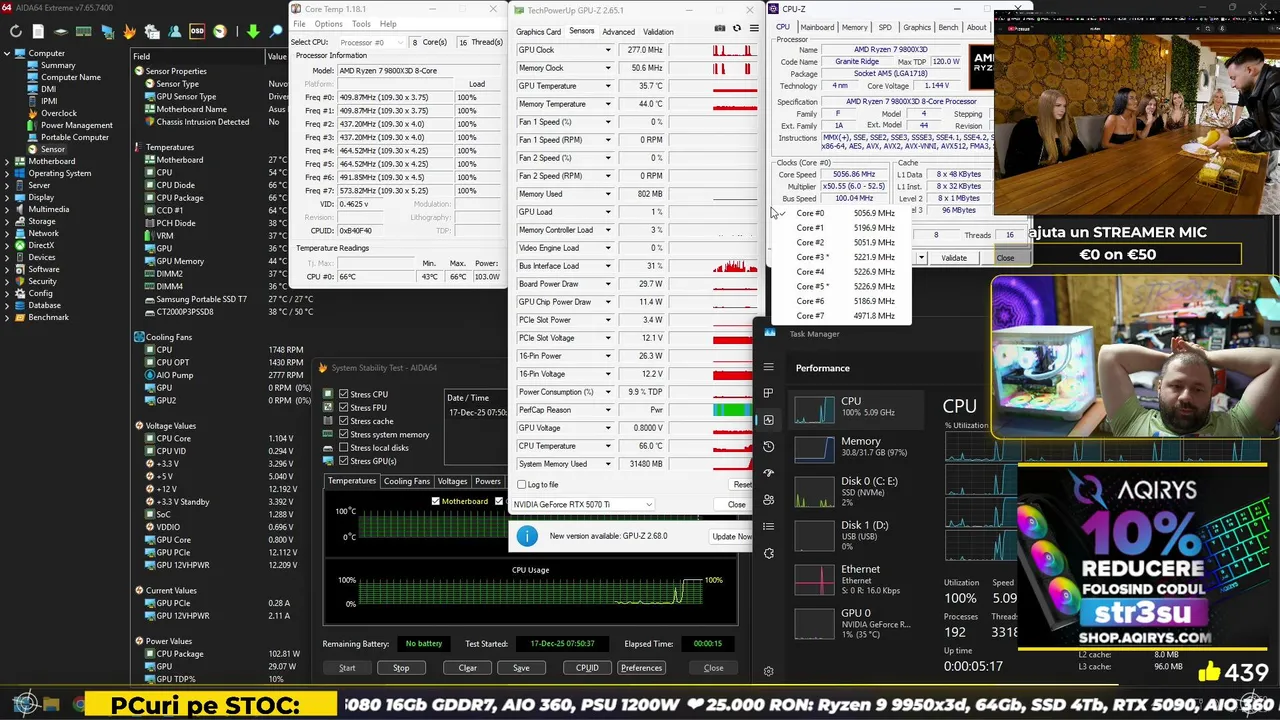Open Core Temp Select CPU processor dropdown

(x=372, y=43)
